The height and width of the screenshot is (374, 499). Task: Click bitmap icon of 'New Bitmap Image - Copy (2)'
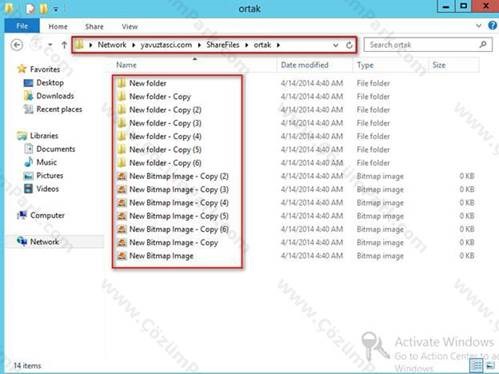pos(122,176)
